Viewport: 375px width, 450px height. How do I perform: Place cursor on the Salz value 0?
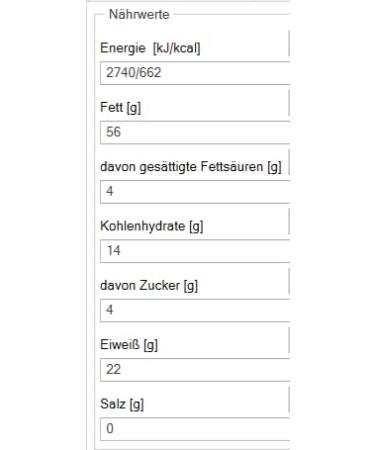(110, 429)
